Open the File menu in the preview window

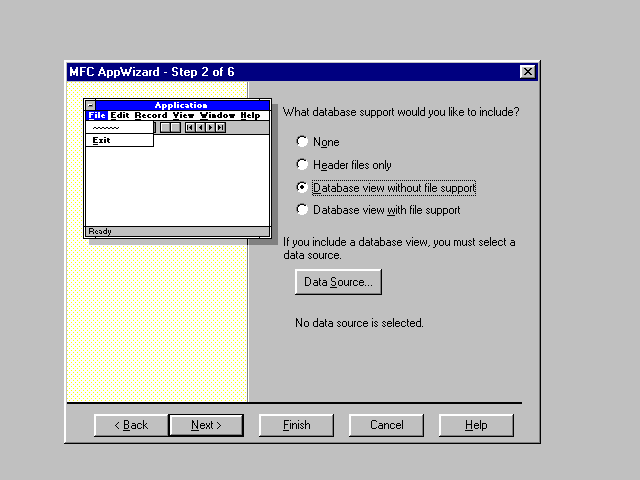96,116
